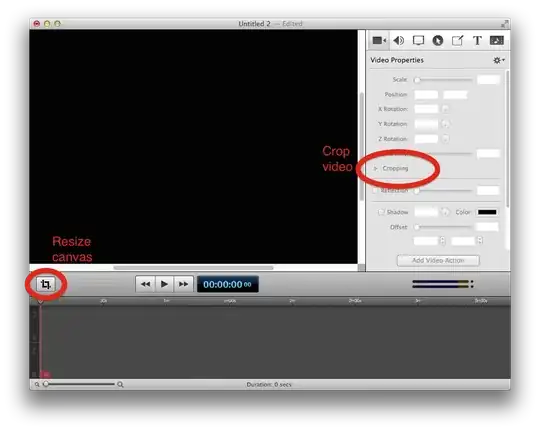Click the Shadow value input field
This screenshot has width=540, height=431.
click(426, 212)
